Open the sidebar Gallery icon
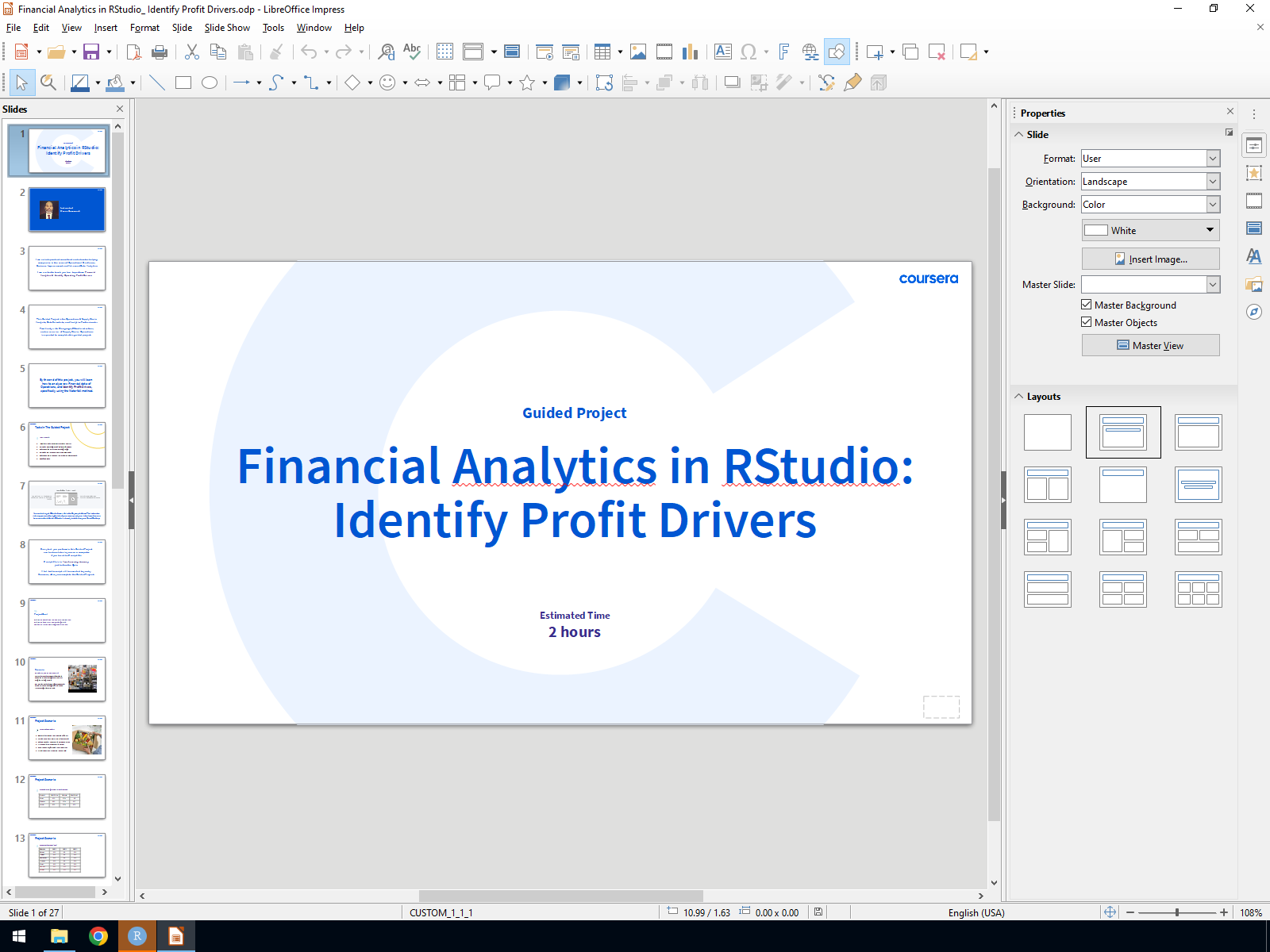1270x952 pixels. point(1254,284)
